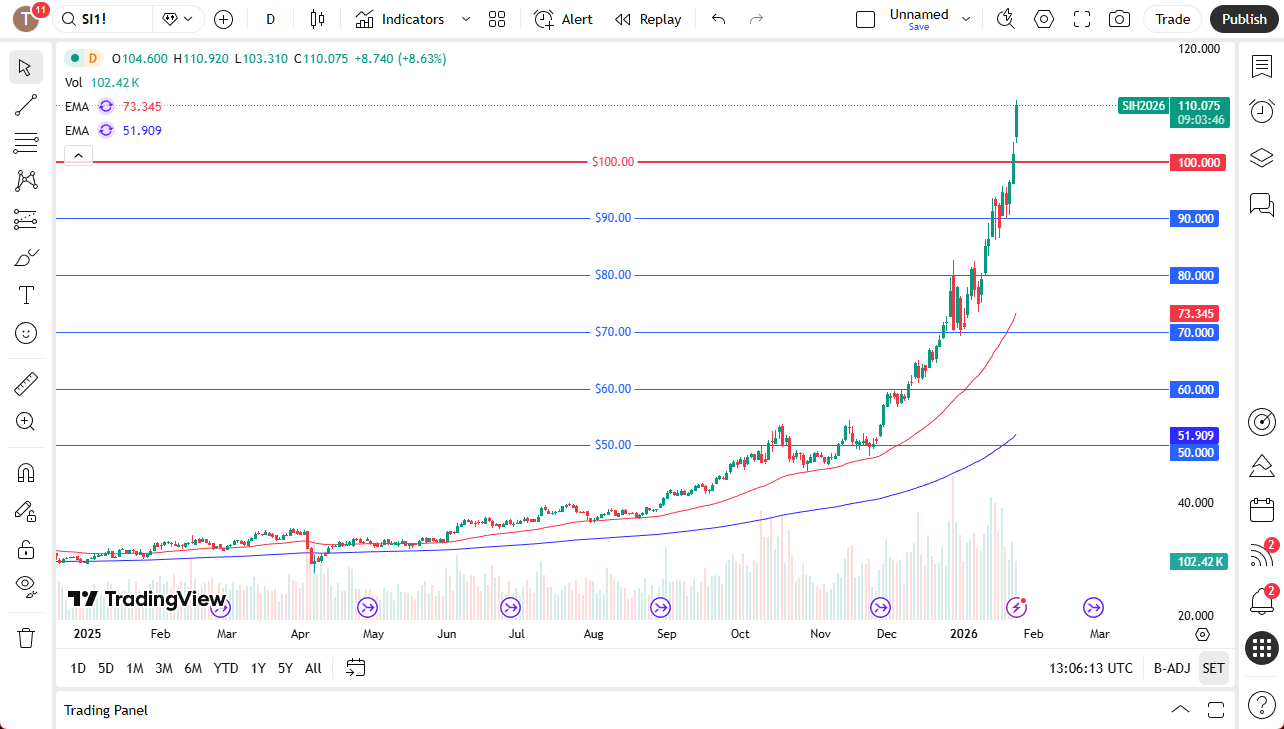Open the Fibonacci retracement tools
Viewport: 1284px width, 729px height.
click(26, 143)
